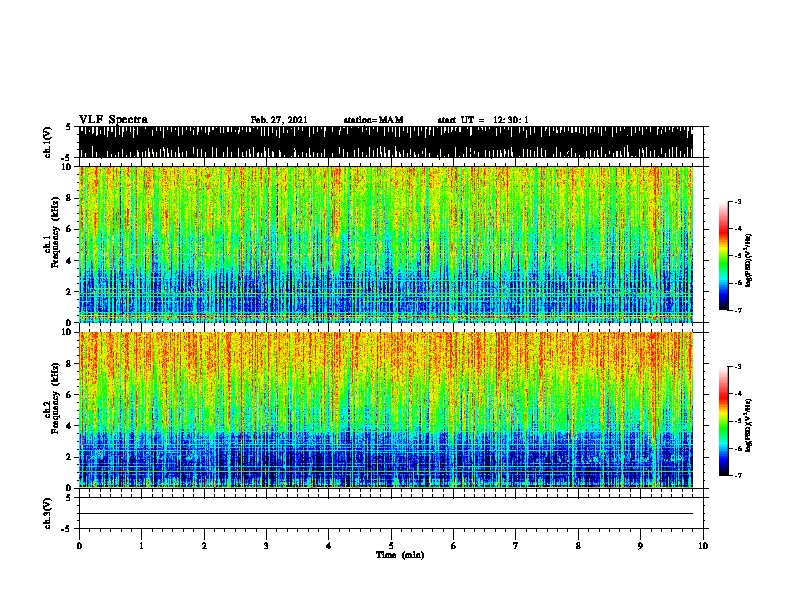Click the "-7" tick on the ch.1 color bar
This screenshot has height=612, width=792.
(737, 310)
